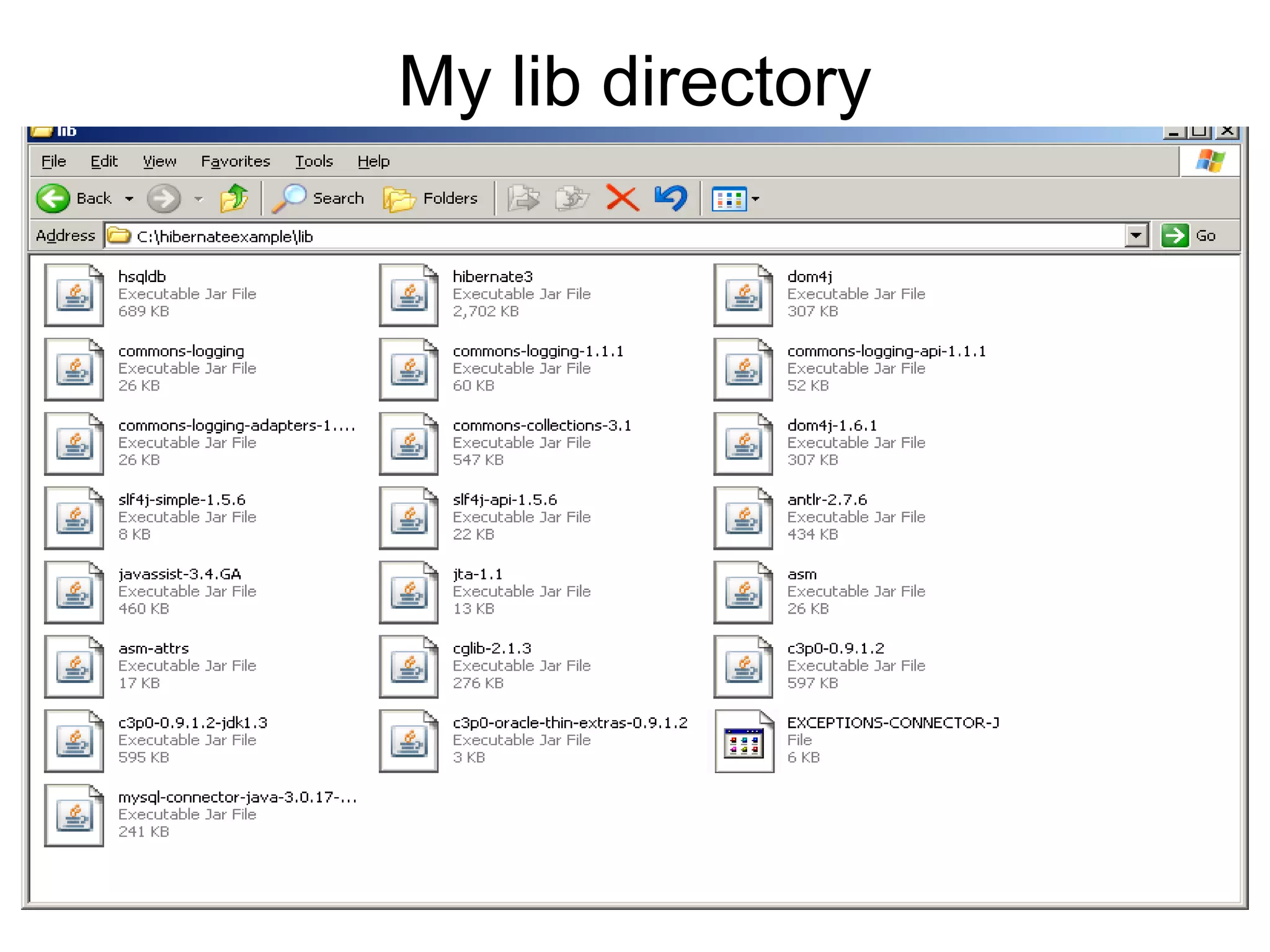This screenshot has width=1270, height=952.
Task: Select slf4j-api-1.5.6 file name
Action: coord(505,500)
